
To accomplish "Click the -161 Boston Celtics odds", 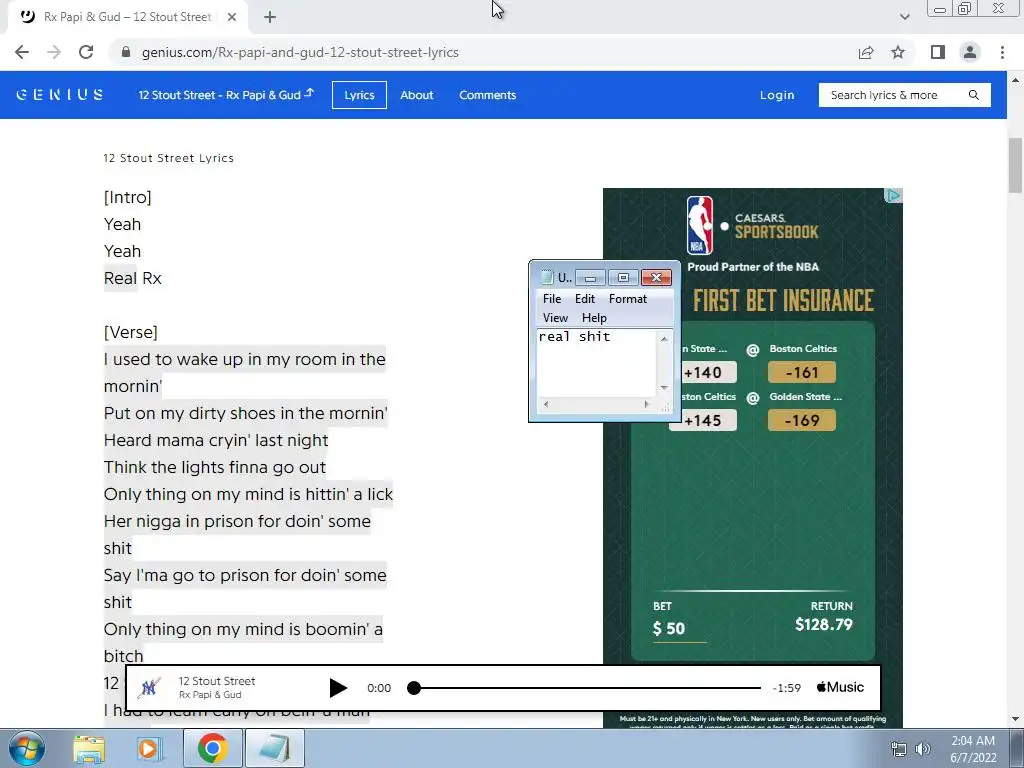I will (x=801, y=372).
